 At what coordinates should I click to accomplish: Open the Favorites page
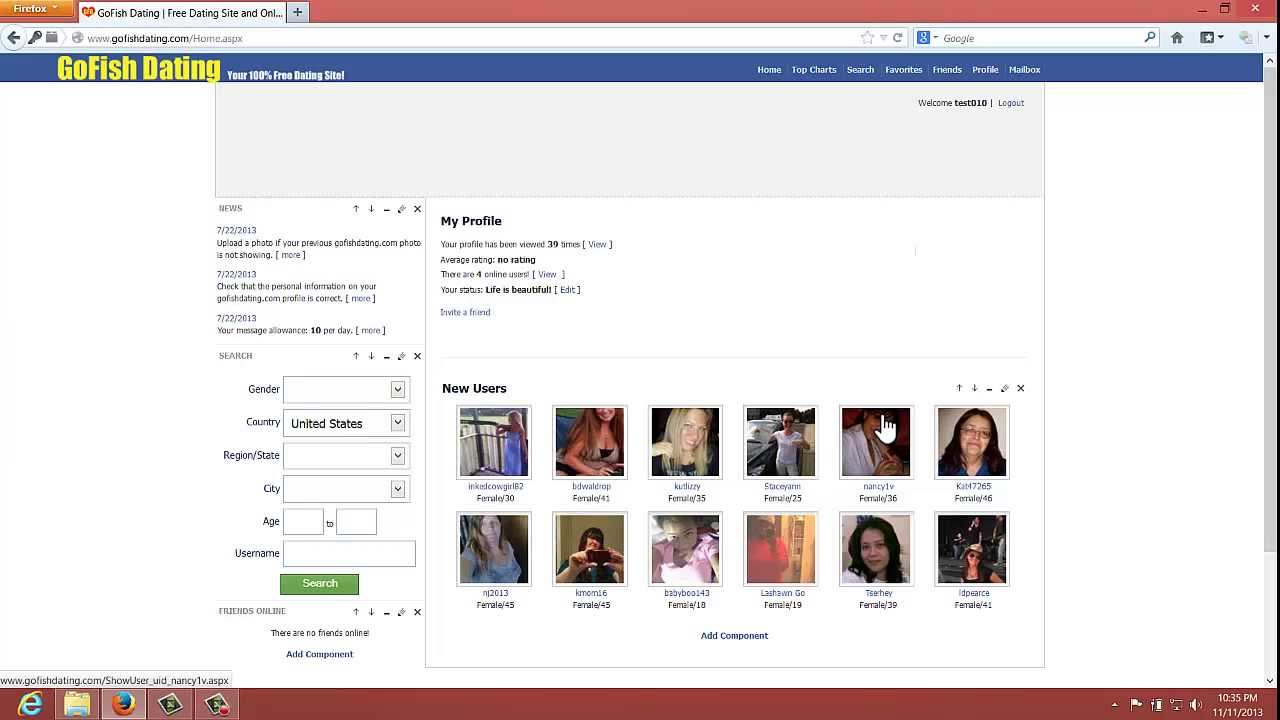pyautogui.click(x=903, y=70)
